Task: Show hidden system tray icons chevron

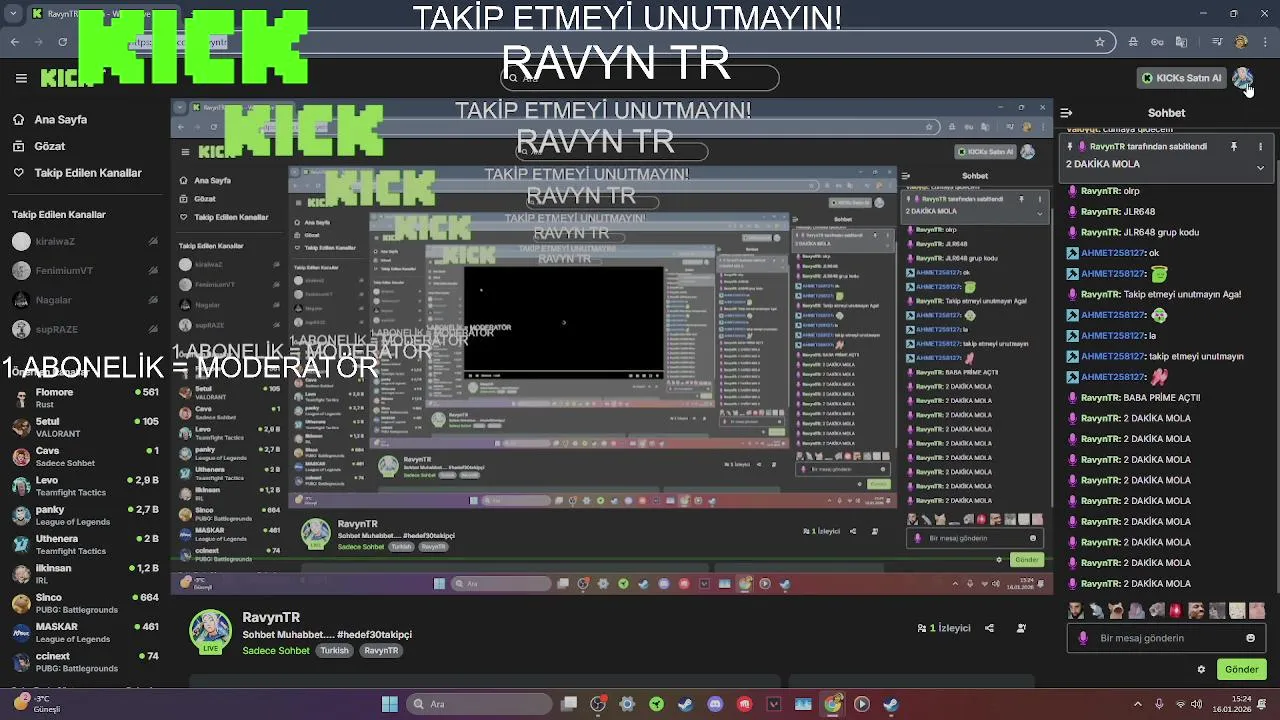Action: pyautogui.click(x=1137, y=704)
